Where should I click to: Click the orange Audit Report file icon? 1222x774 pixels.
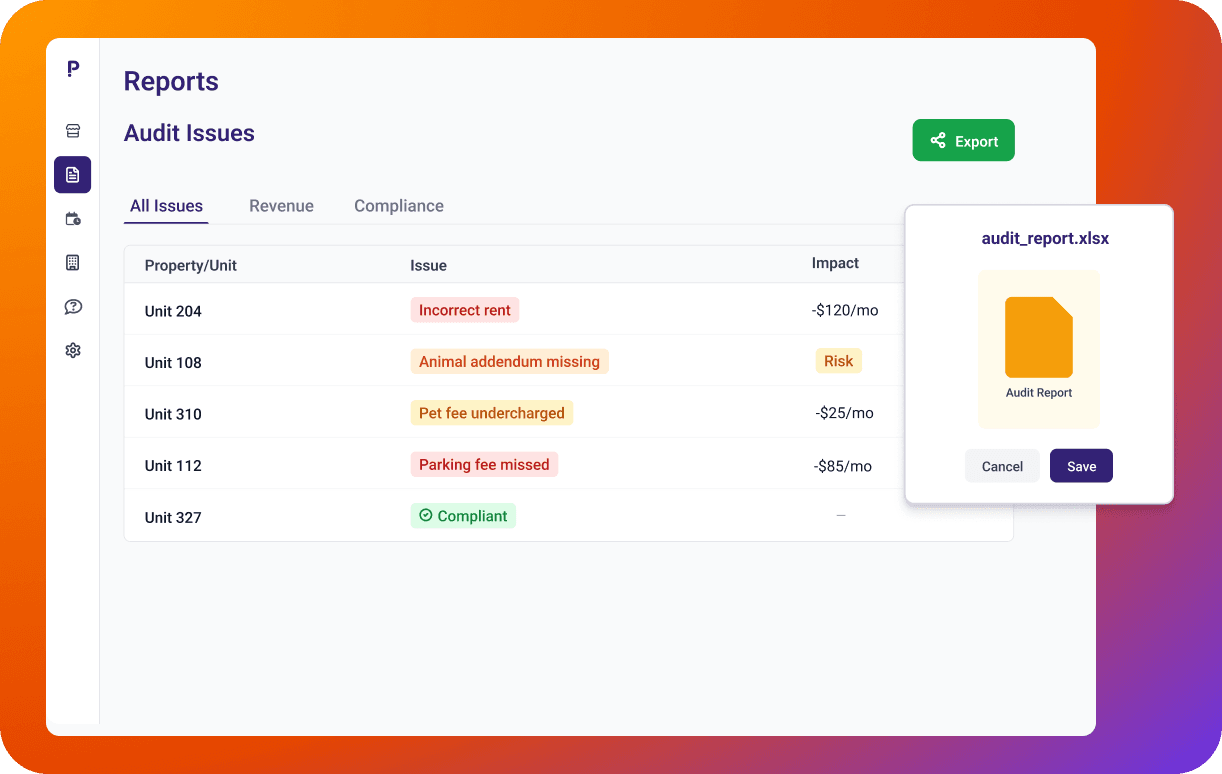[1039, 337]
